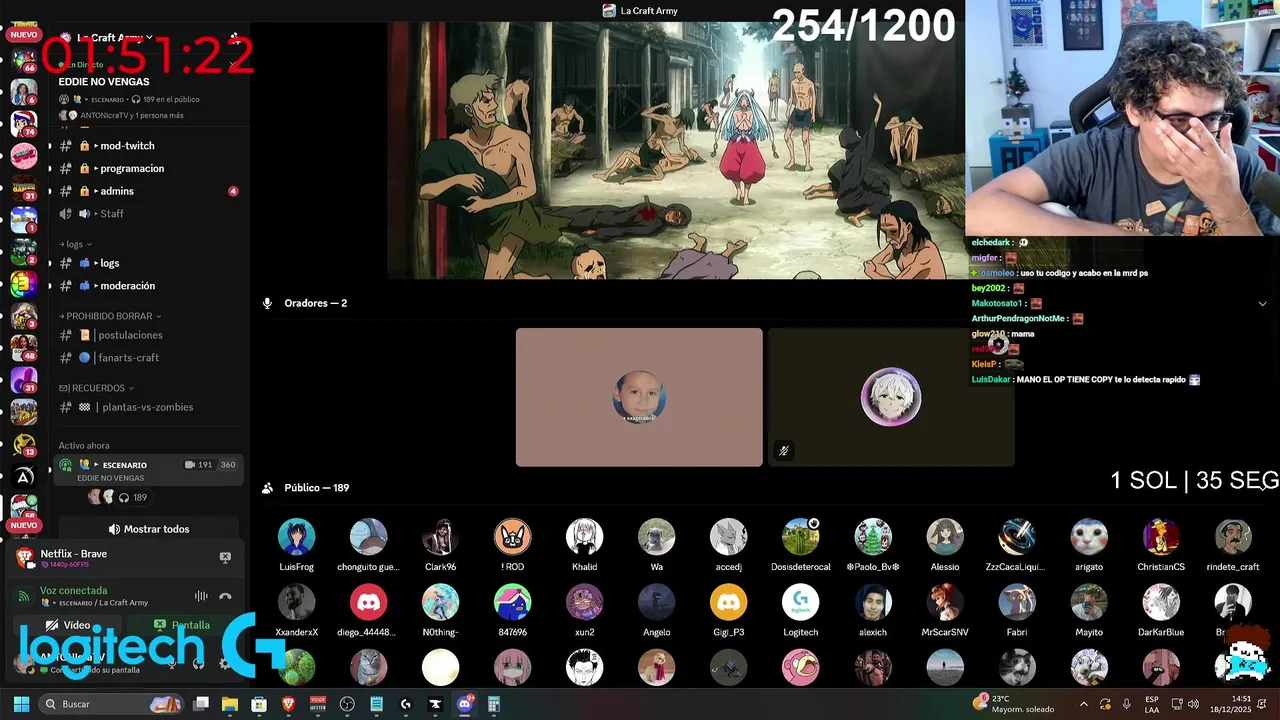Toggle headphone deafen in user panel
The image size is (1280, 720).
198,663
